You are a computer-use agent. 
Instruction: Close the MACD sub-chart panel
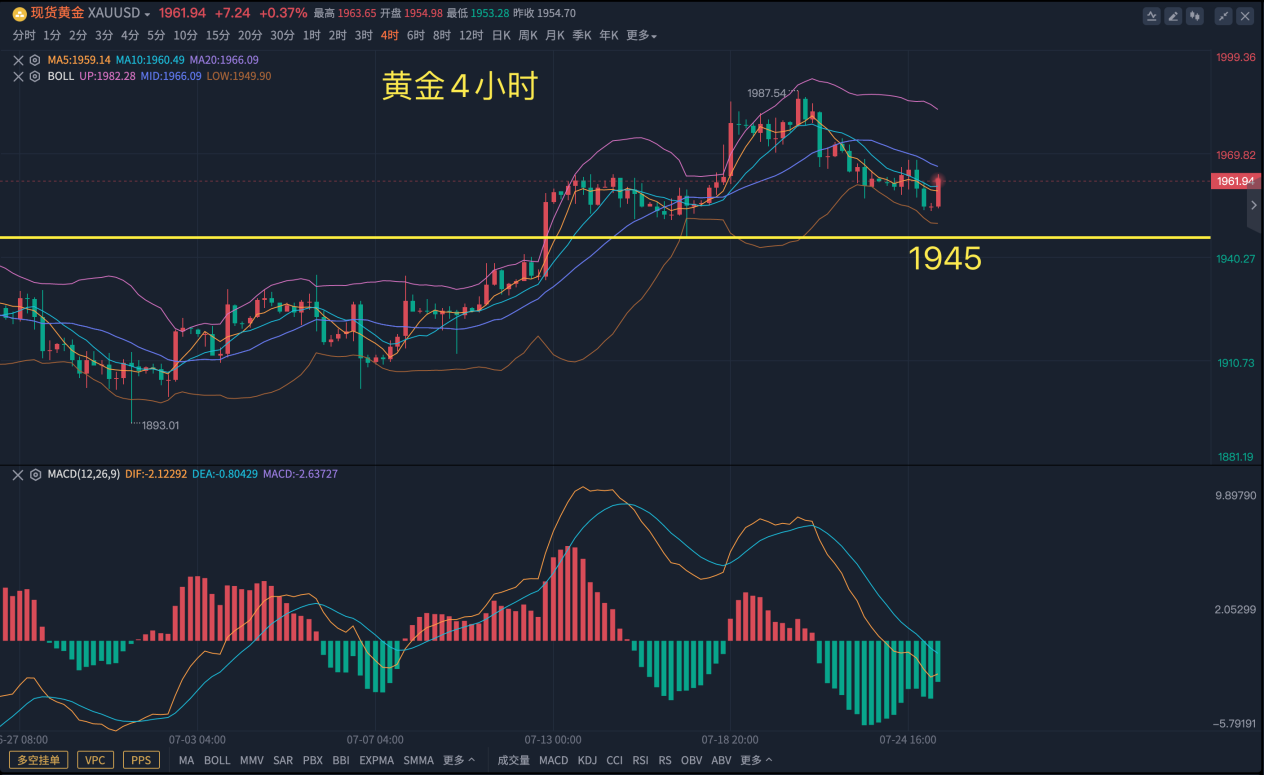pyautogui.click(x=18, y=474)
